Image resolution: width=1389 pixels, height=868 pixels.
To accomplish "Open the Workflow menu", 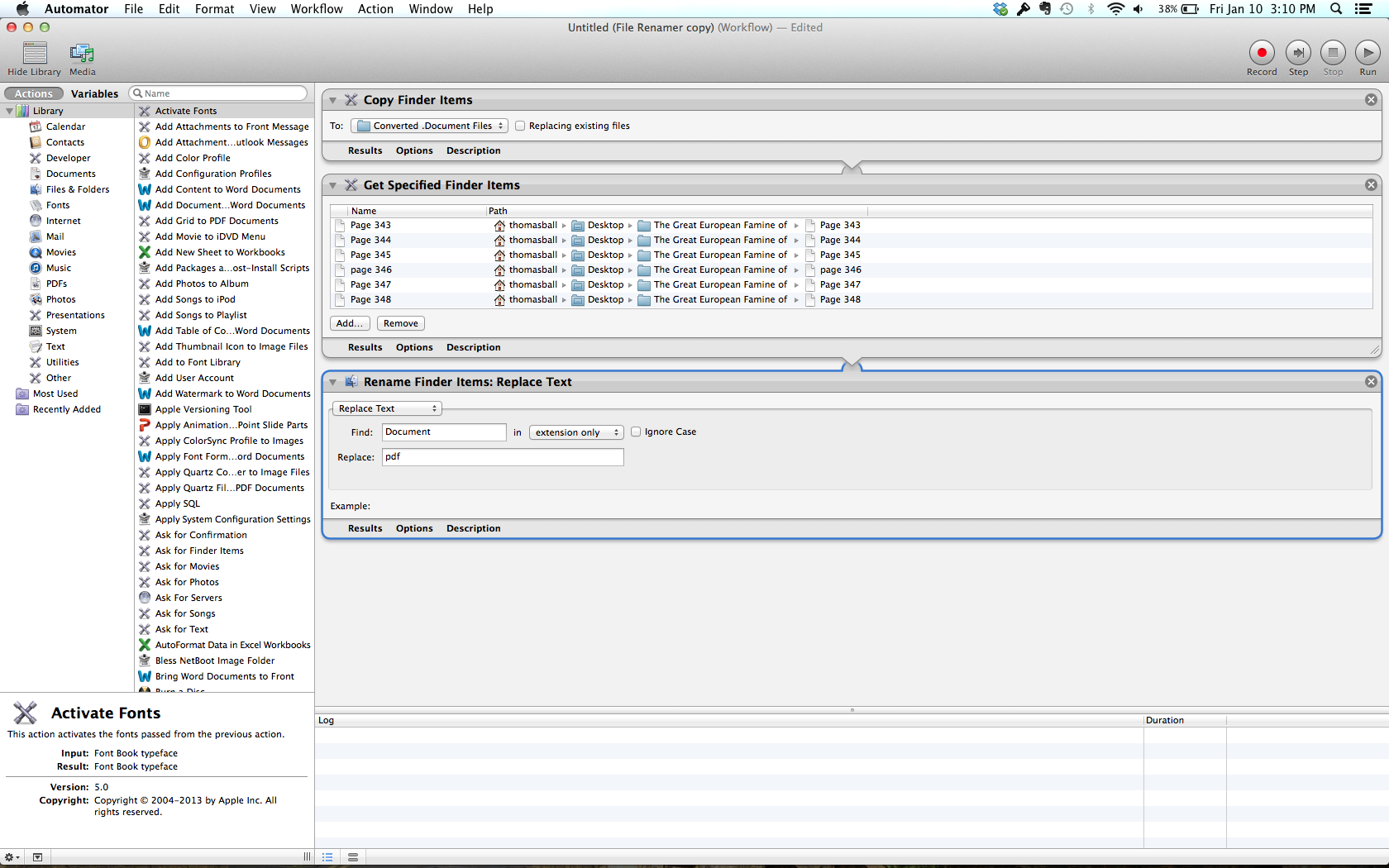I will click(316, 9).
